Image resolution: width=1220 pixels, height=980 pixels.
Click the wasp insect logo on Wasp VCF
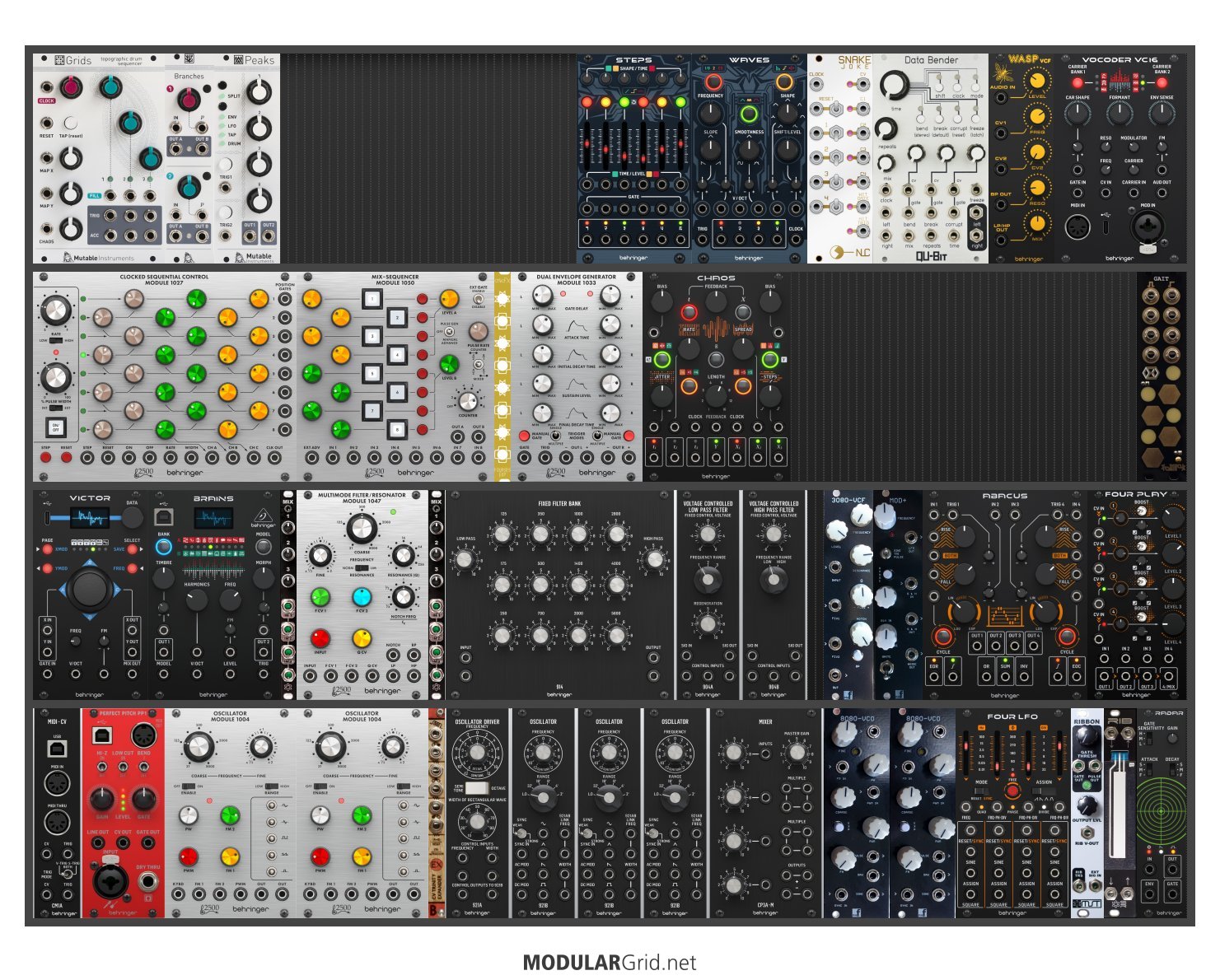(1003, 72)
